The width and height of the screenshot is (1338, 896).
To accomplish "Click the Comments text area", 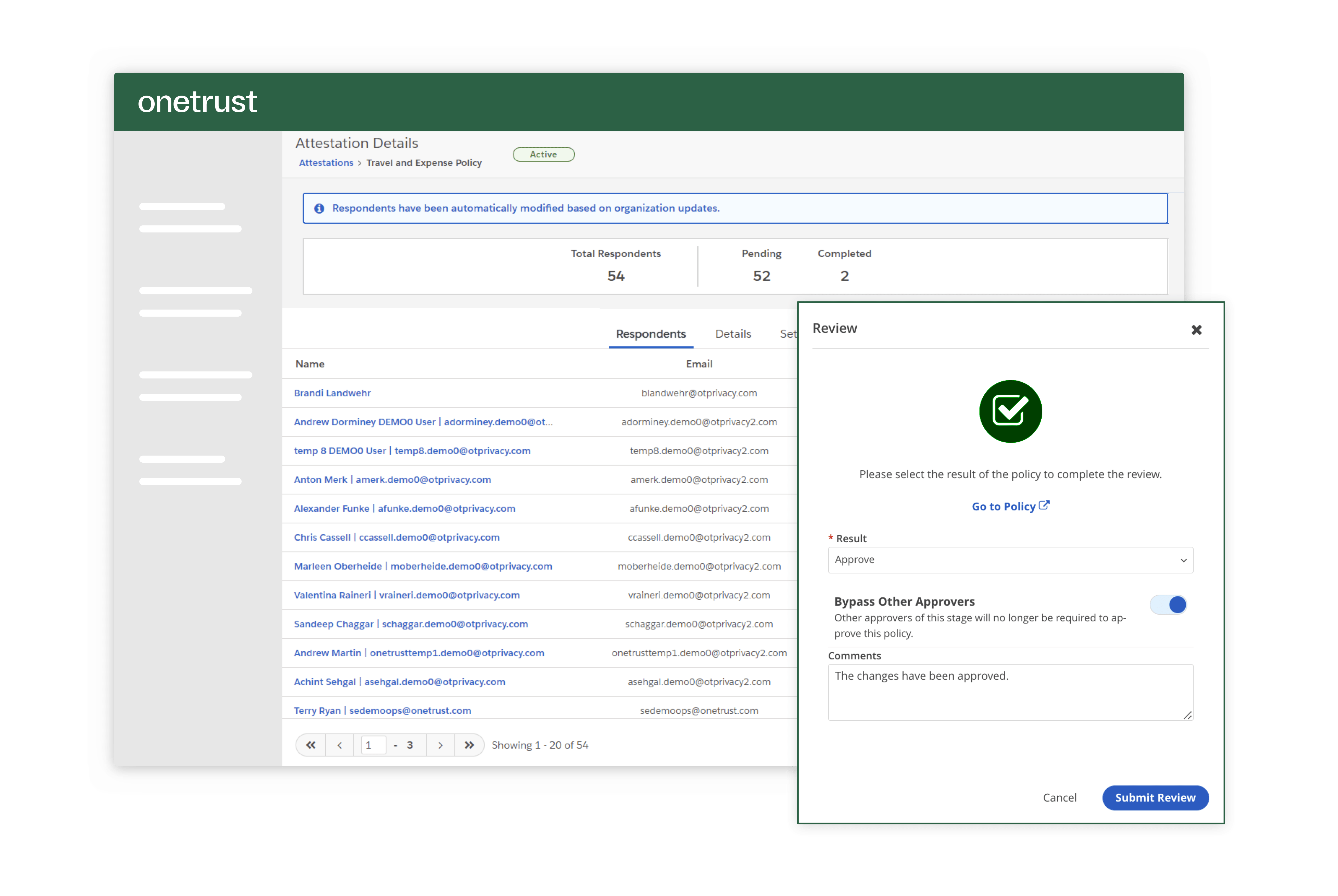I will [x=1010, y=692].
